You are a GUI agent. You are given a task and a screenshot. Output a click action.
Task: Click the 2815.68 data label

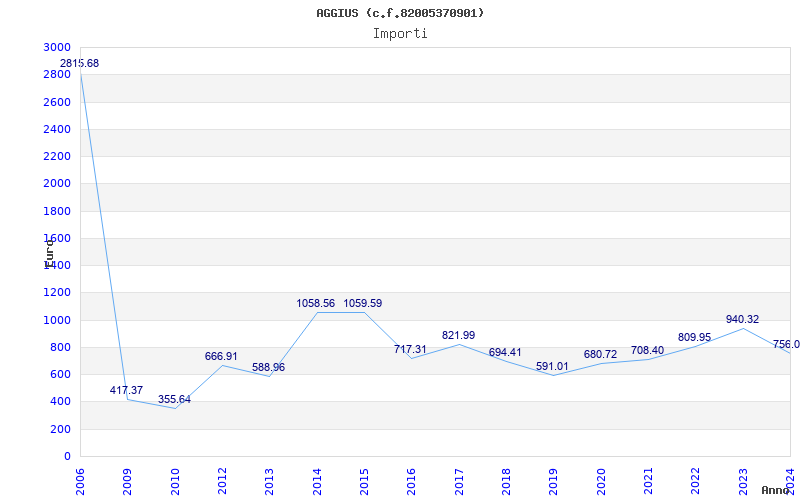pyautogui.click(x=80, y=64)
